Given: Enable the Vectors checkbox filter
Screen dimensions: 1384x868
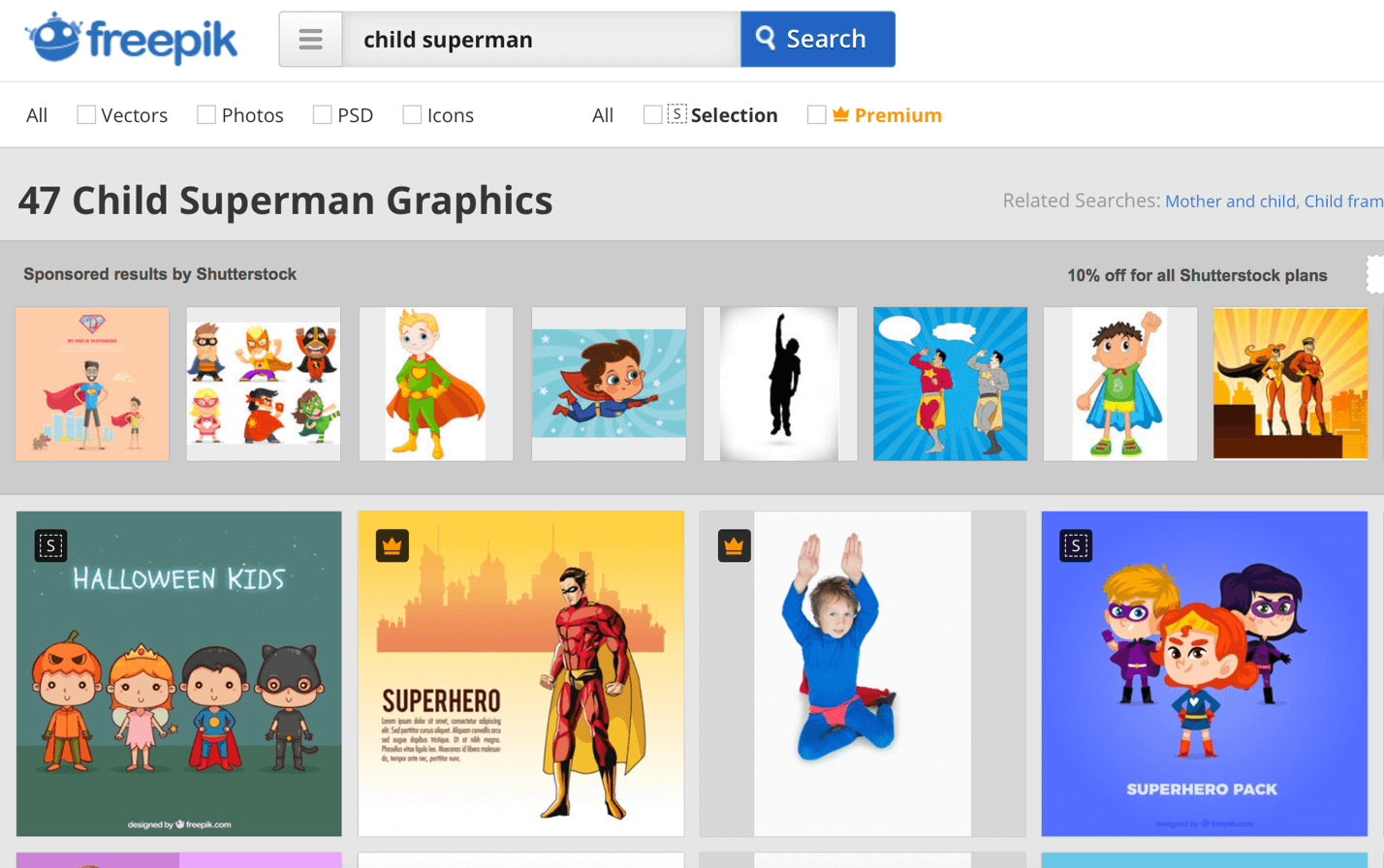Looking at the screenshot, I should [x=86, y=115].
